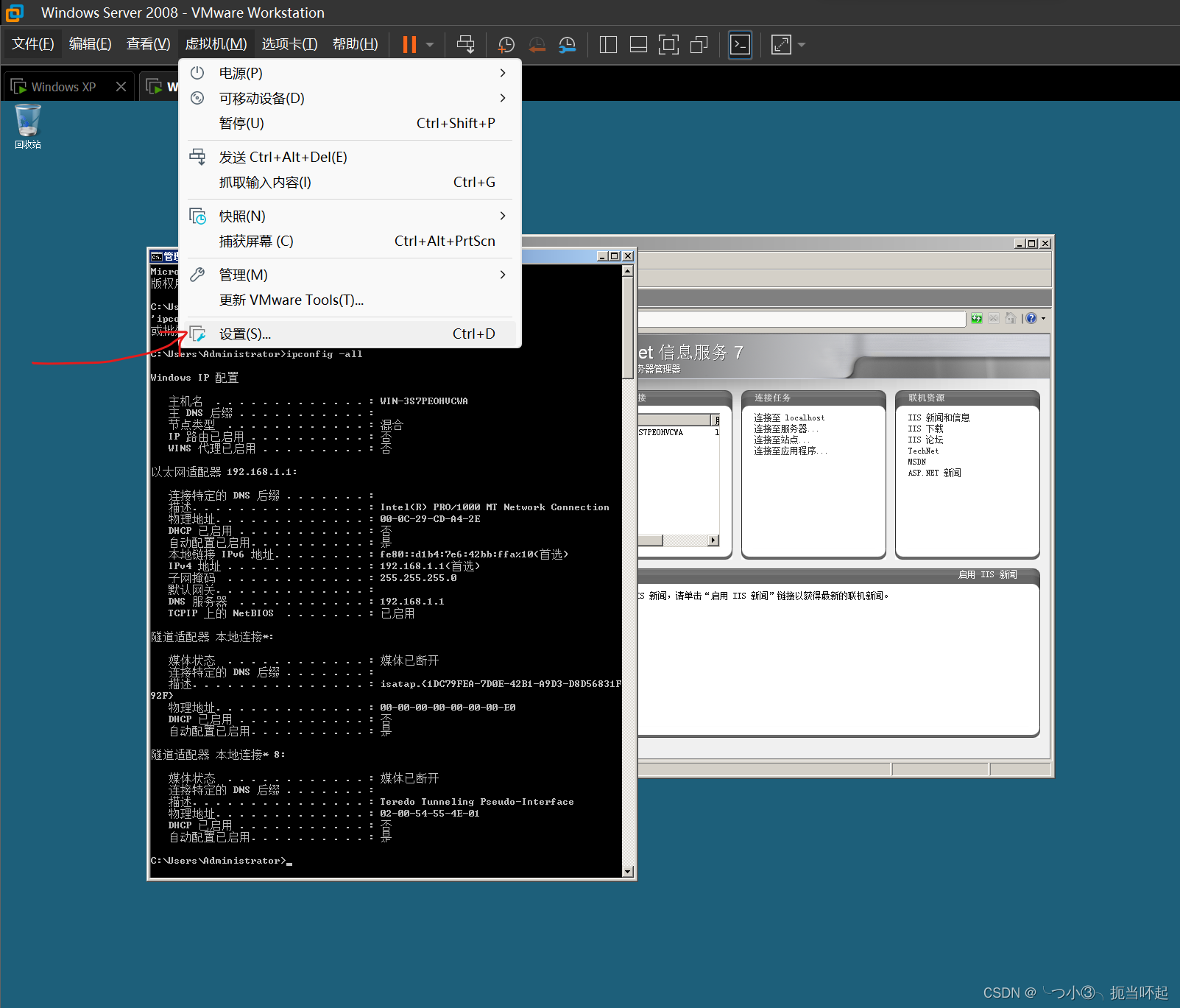Open the snapshot manager toolbar icon

point(567,45)
